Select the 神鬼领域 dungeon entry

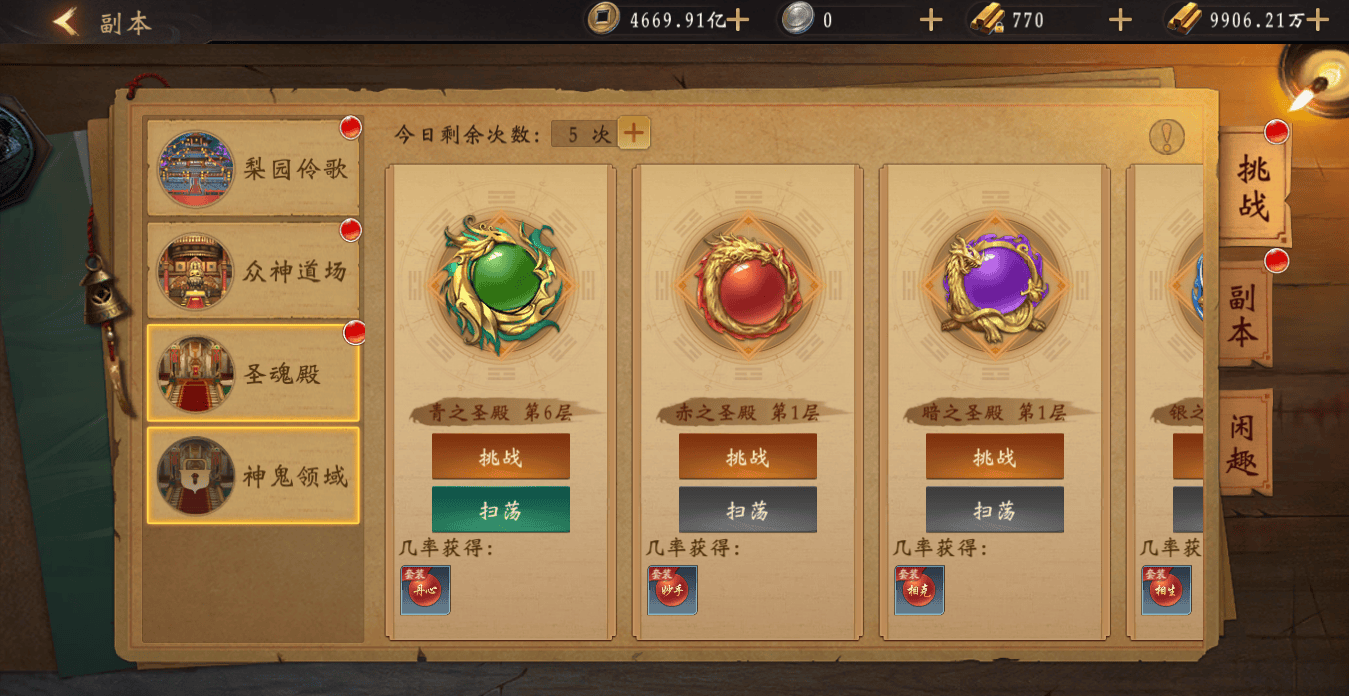pos(253,476)
